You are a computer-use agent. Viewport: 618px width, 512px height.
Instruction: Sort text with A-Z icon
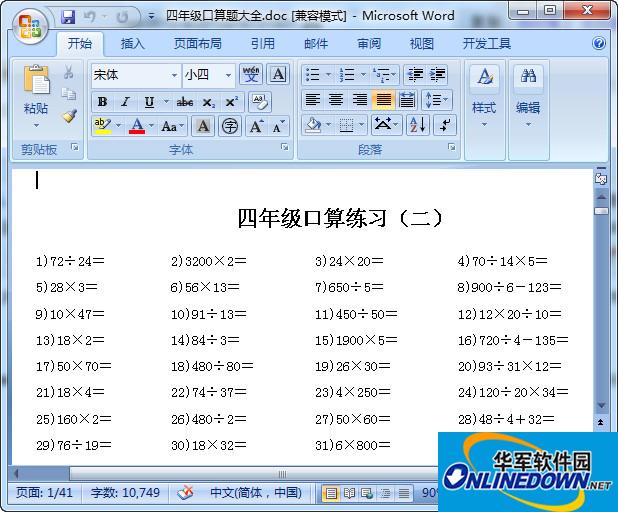tap(417, 125)
